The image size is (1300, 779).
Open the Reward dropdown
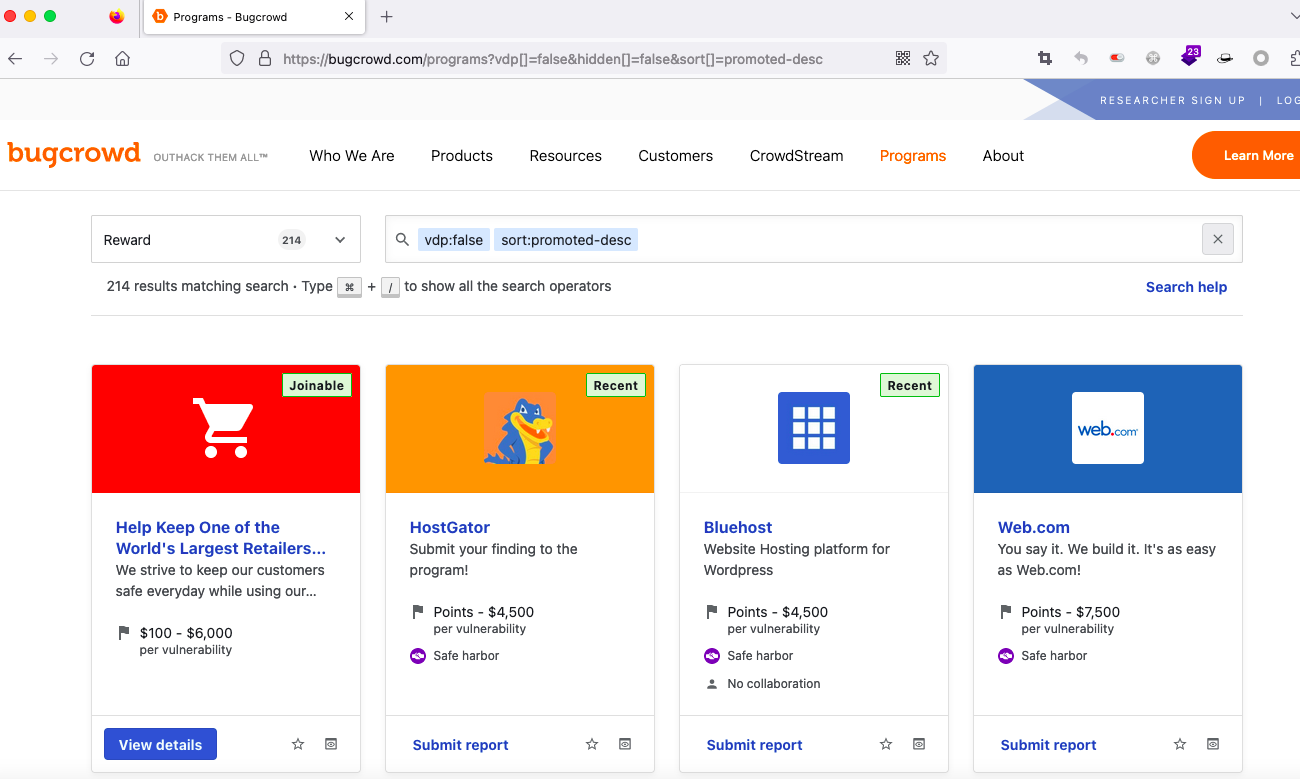click(x=225, y=240)
